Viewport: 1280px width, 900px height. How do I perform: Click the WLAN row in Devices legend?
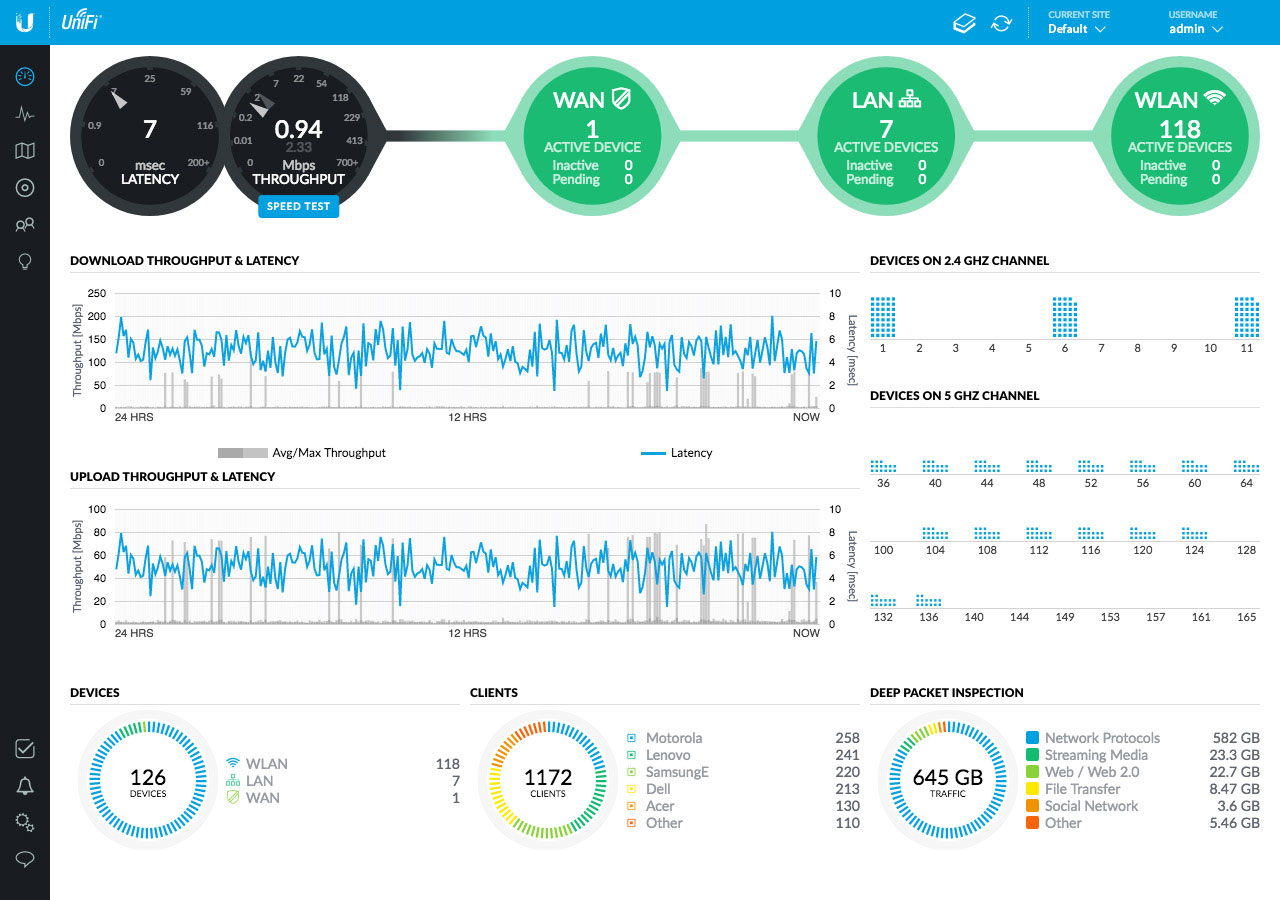tap(343, 764)
